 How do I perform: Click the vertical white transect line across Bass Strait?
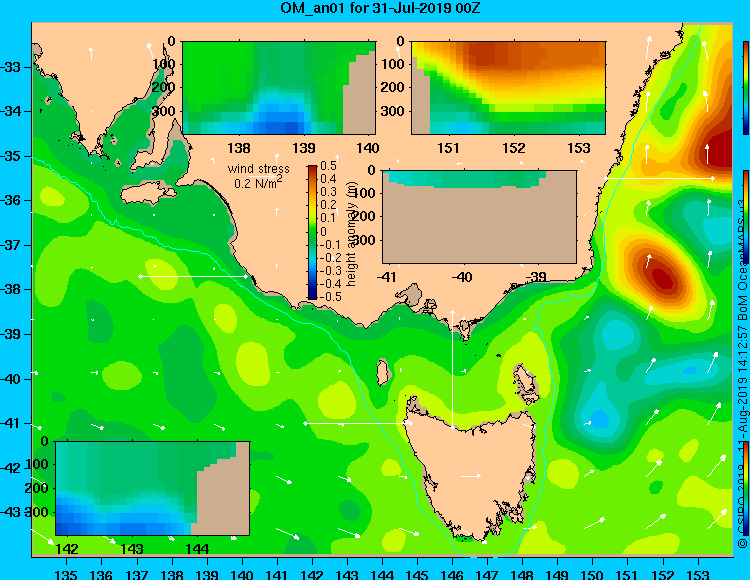[452, 369]
